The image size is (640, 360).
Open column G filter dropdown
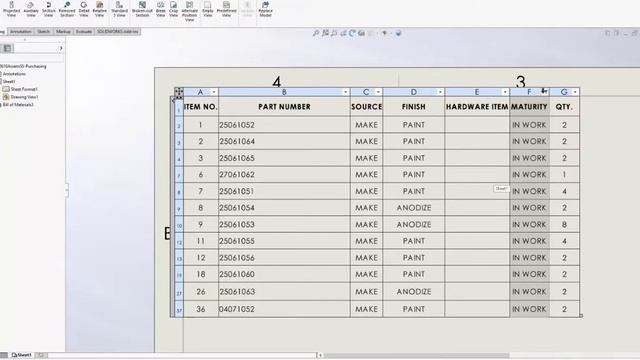click(x=575, y=92)
